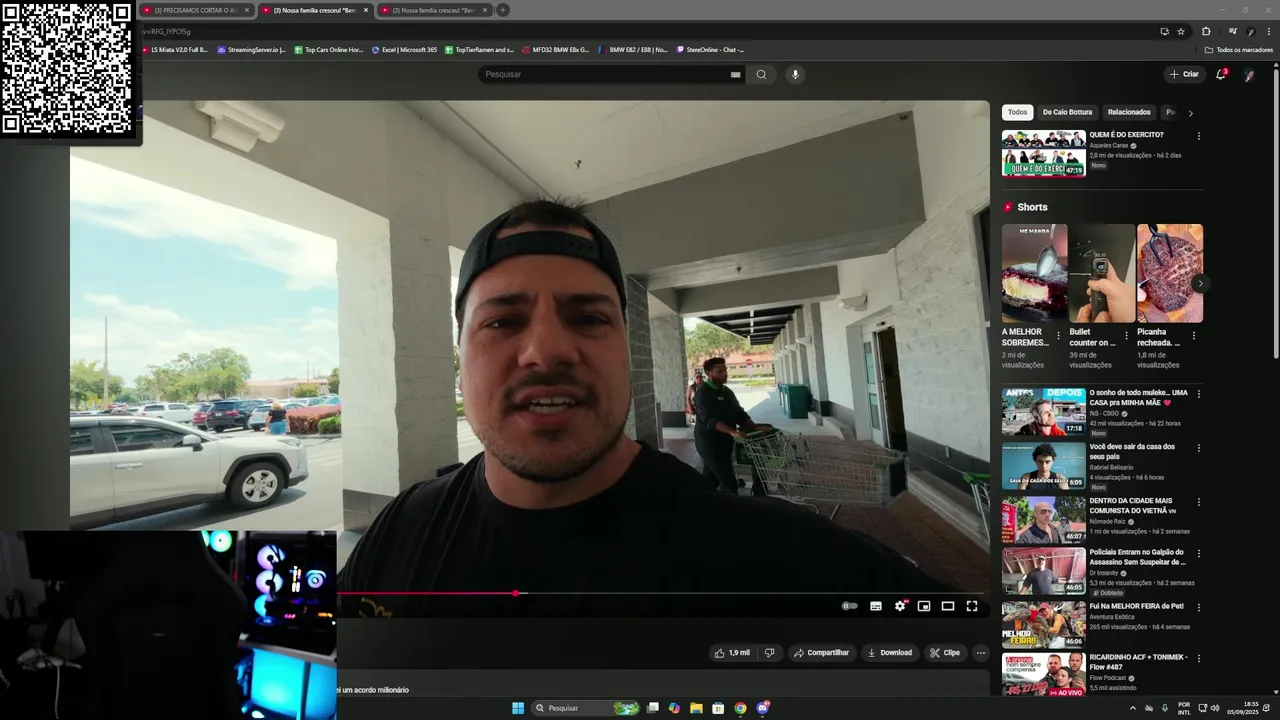Toggle autoplay in the video player
1280x720 pixels.
850,606
